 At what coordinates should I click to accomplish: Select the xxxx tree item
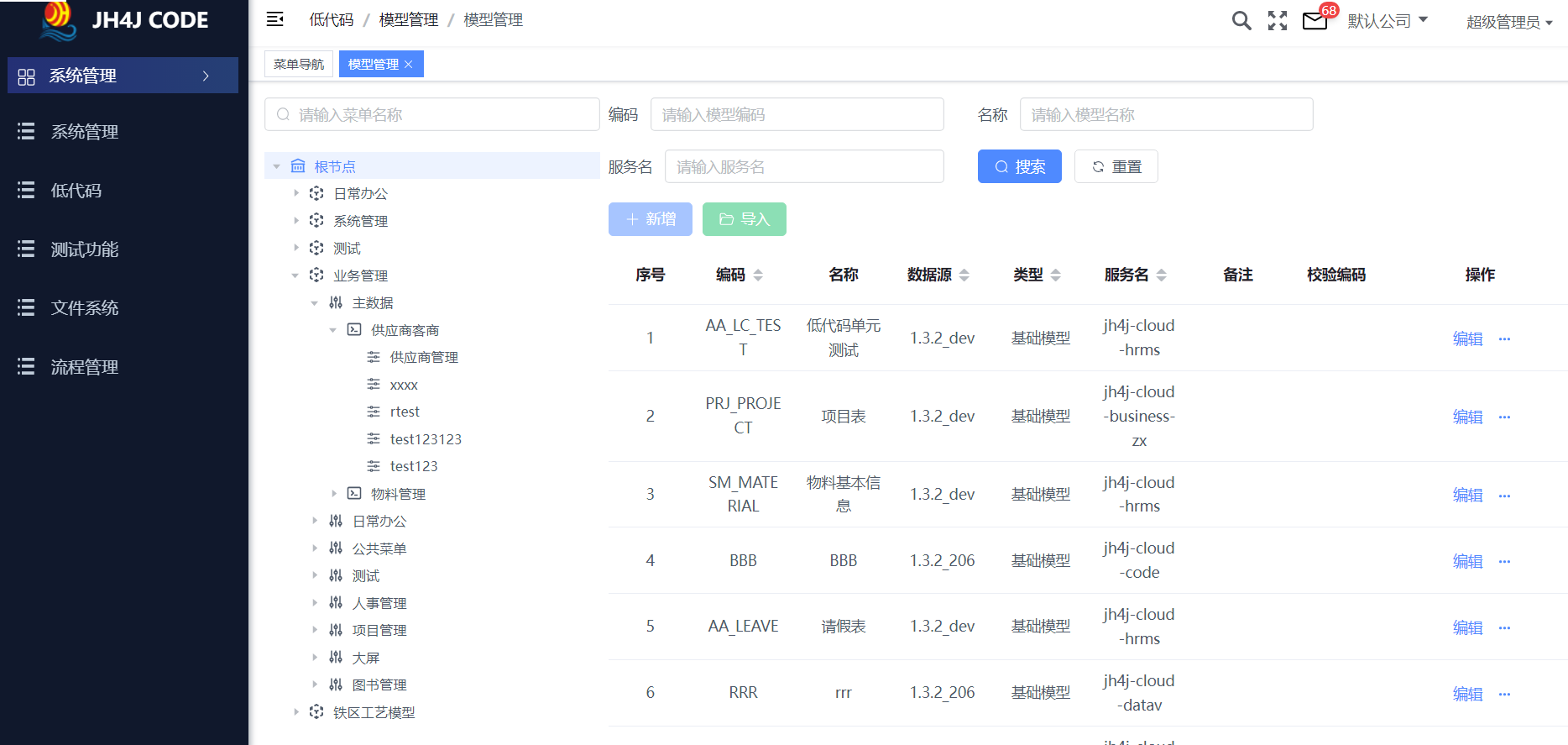tap(404, 385)
